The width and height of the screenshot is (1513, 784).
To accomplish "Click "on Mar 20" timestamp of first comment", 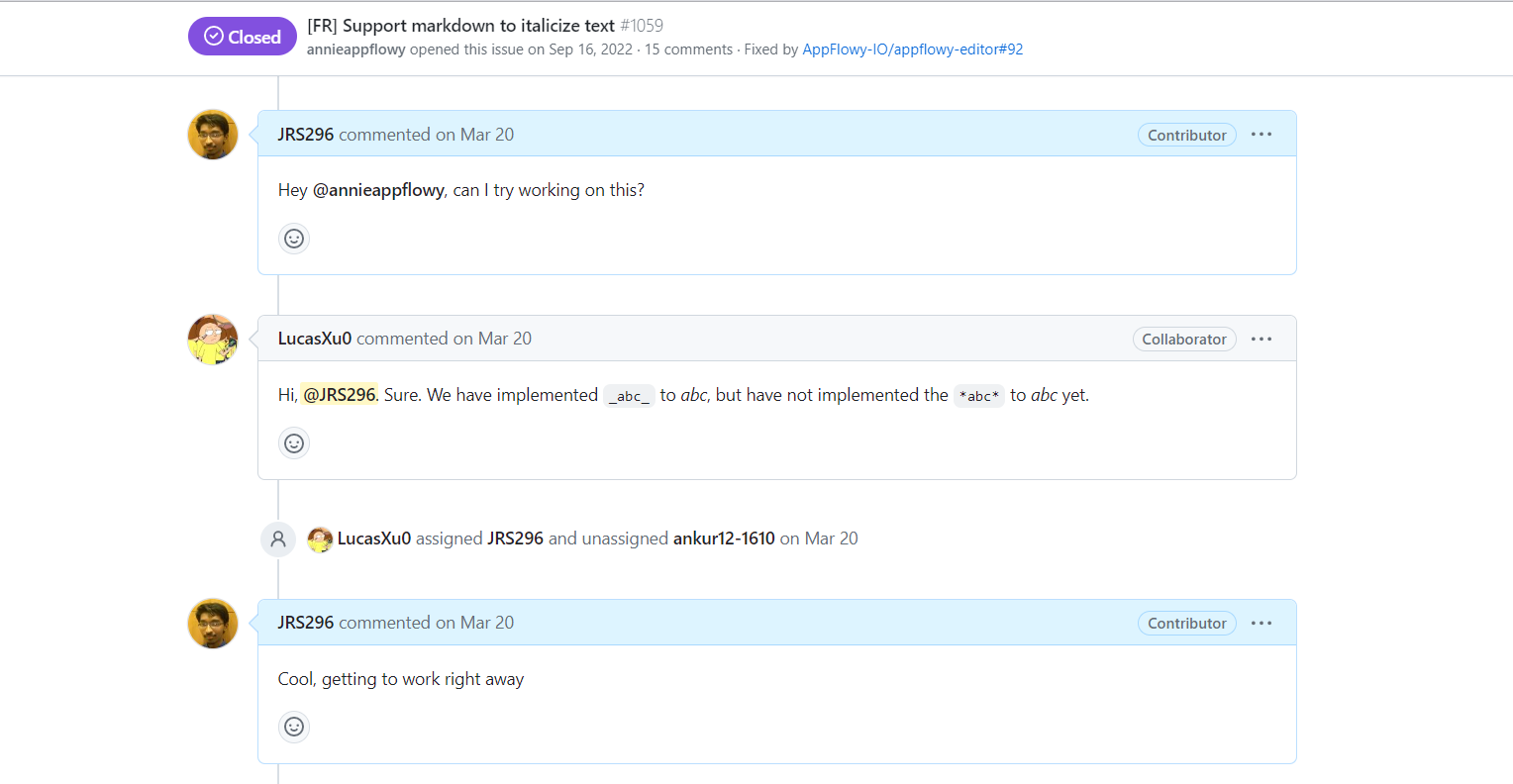I will 475,135.
